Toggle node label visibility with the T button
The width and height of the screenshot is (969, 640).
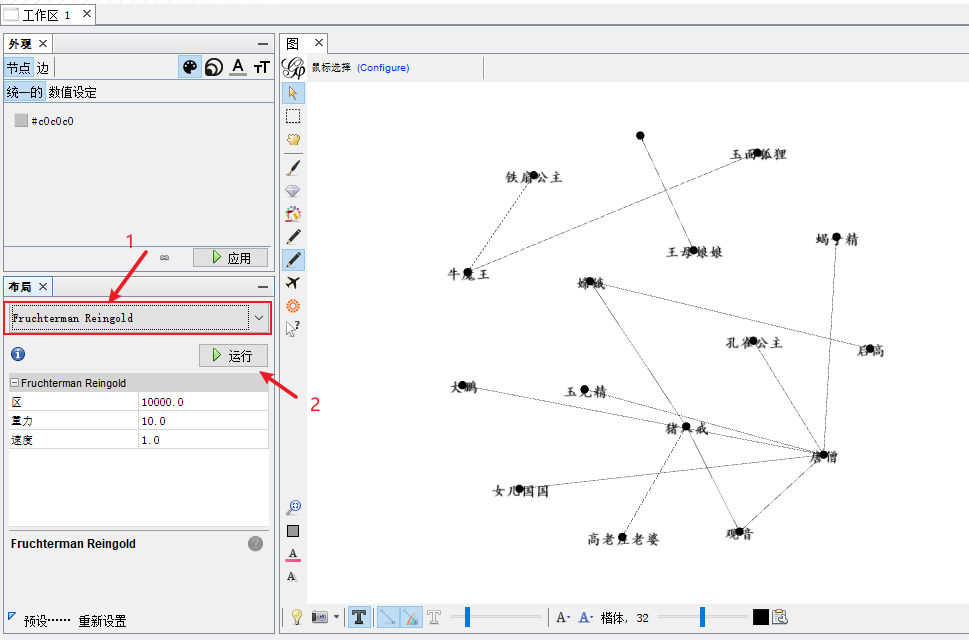(x=359, y=617)
